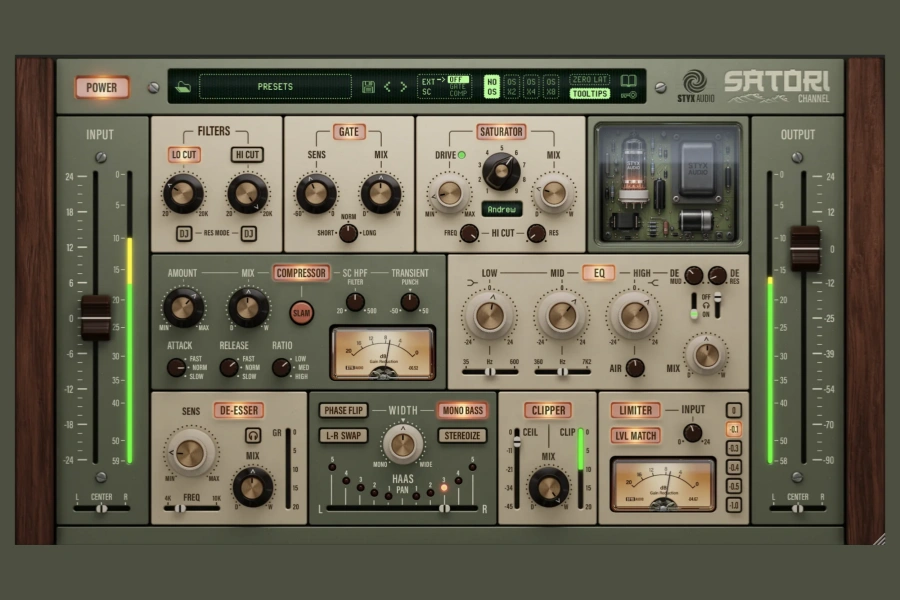
Task: Click the EQ low shelf shape icon
Action: (472, 282)
